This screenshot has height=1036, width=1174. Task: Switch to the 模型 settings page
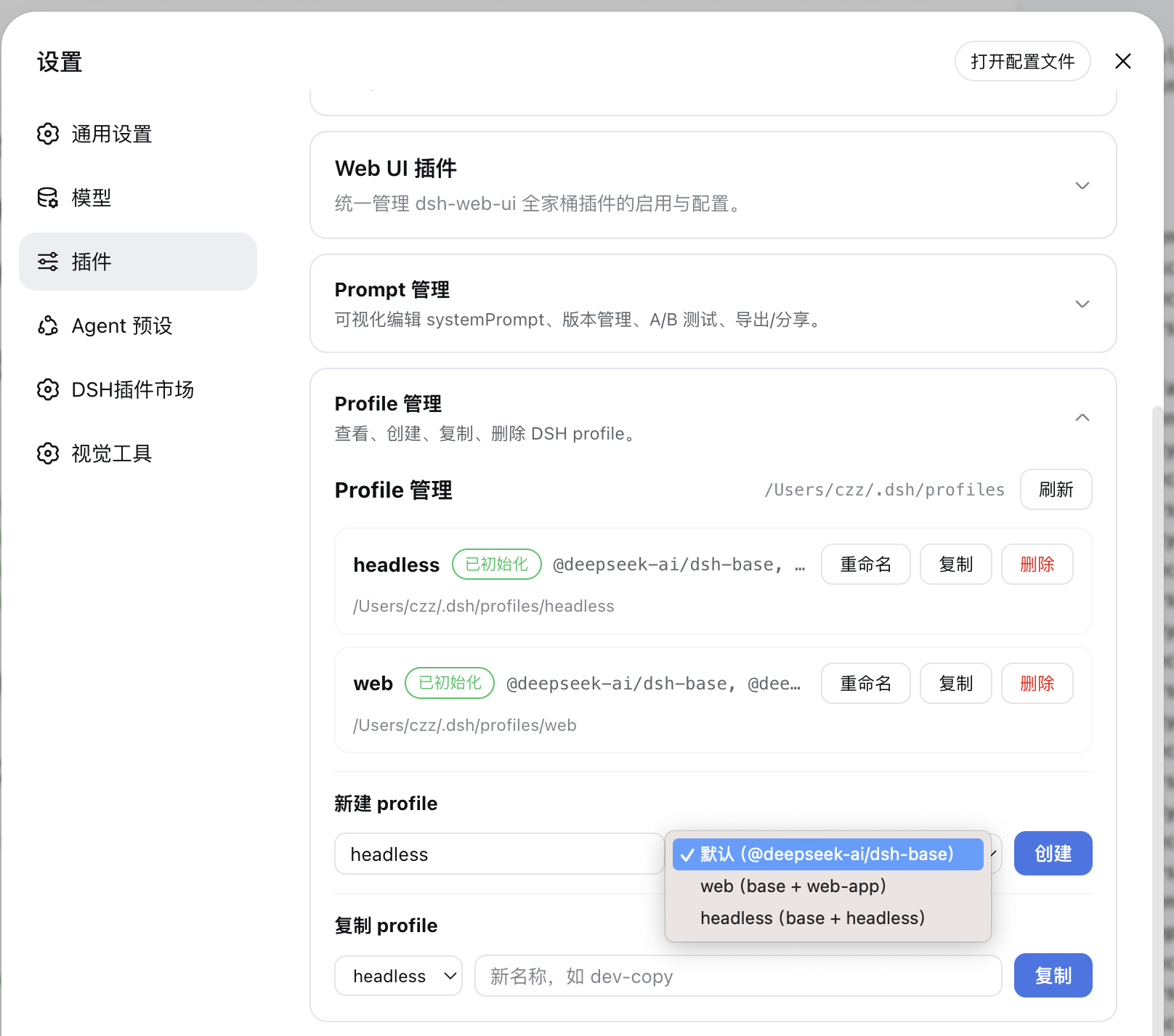pos(138,198)
